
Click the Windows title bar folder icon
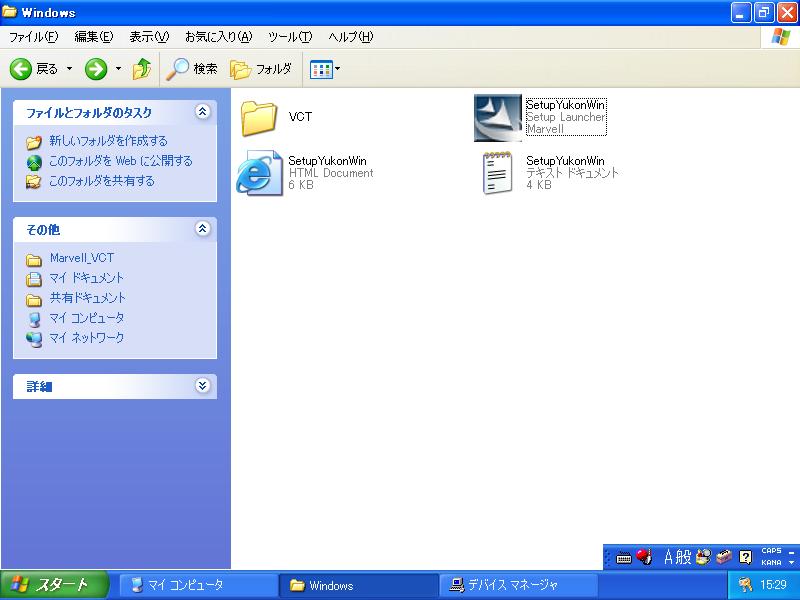click(x=9, y=12)
